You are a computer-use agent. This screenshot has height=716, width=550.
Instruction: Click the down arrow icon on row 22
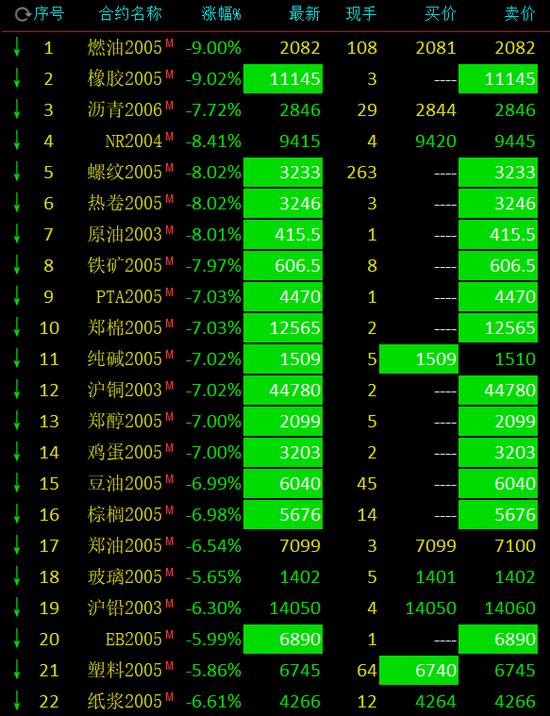[17, 701]
